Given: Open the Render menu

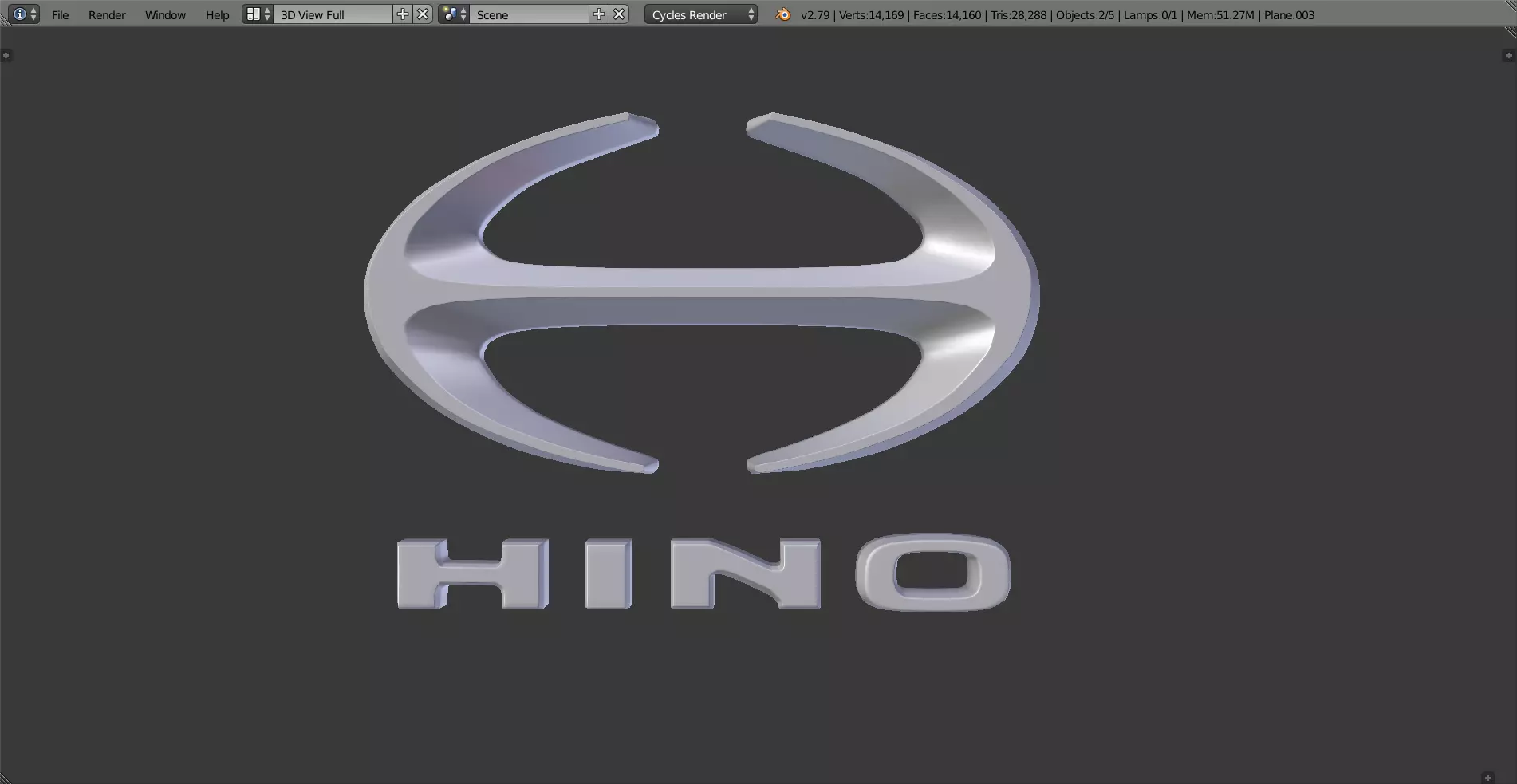Looking at the screenshot, I should 107,14.
